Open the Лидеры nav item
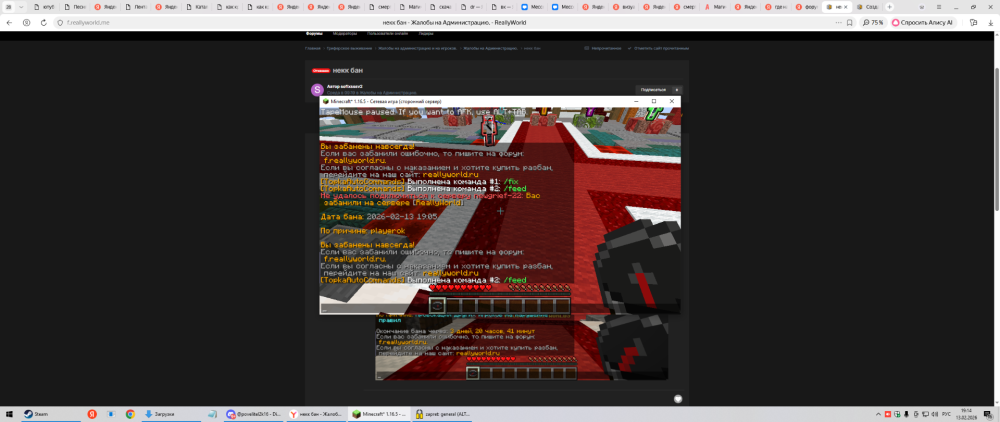Viewport: 1000px width, 422px height. [426, 33]
